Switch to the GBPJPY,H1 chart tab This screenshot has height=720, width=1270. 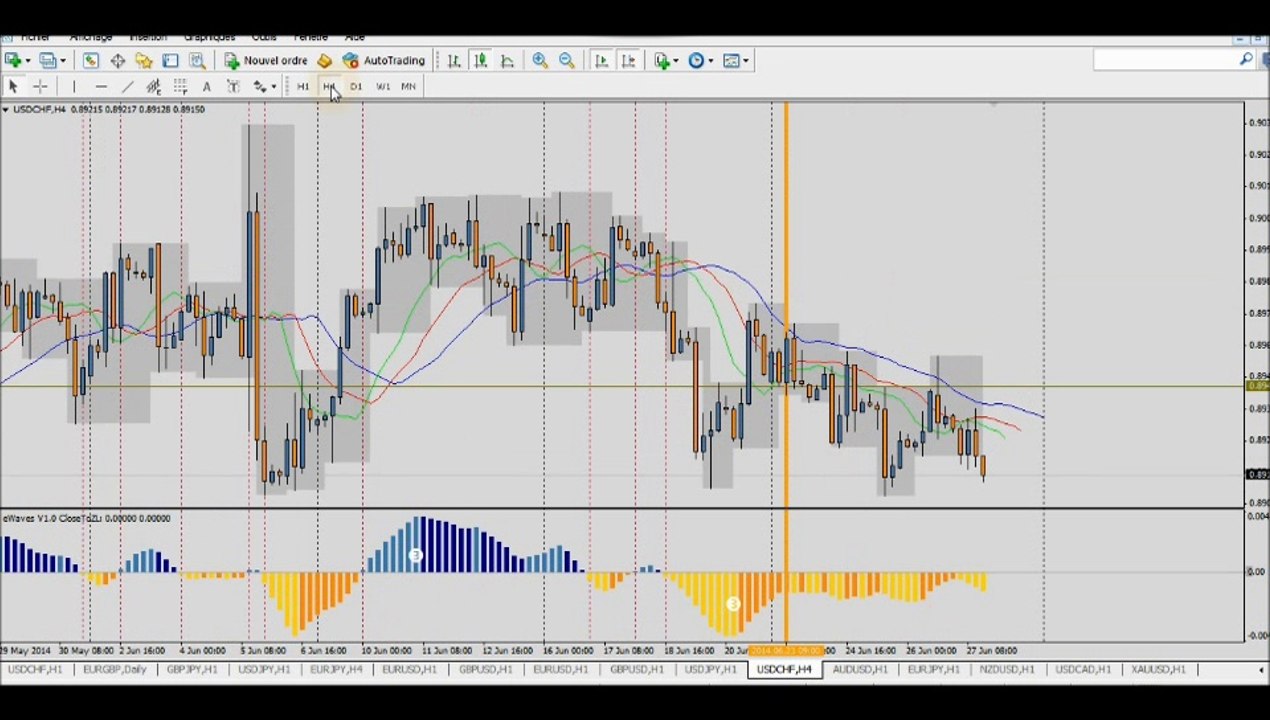(x=191, y=669)
